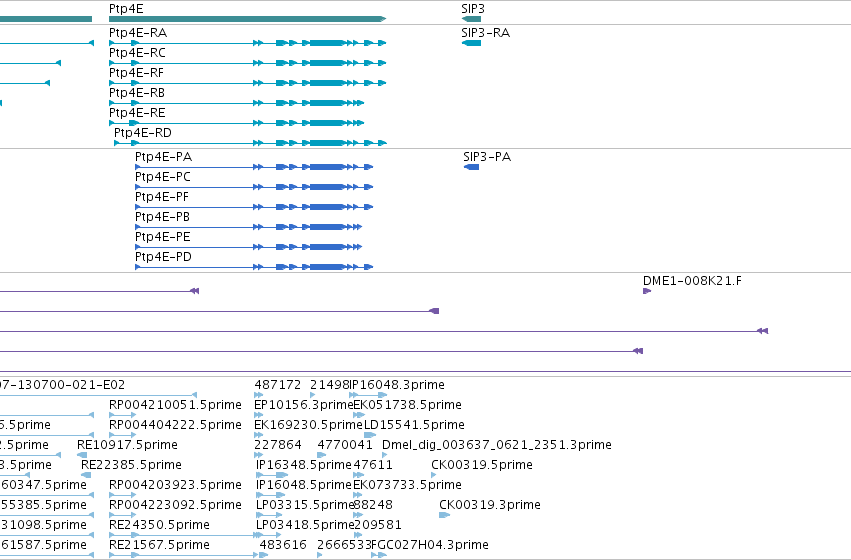851x560 pixels.
Task: Click the Ptp4E-PF protein label
Action: 162,197
